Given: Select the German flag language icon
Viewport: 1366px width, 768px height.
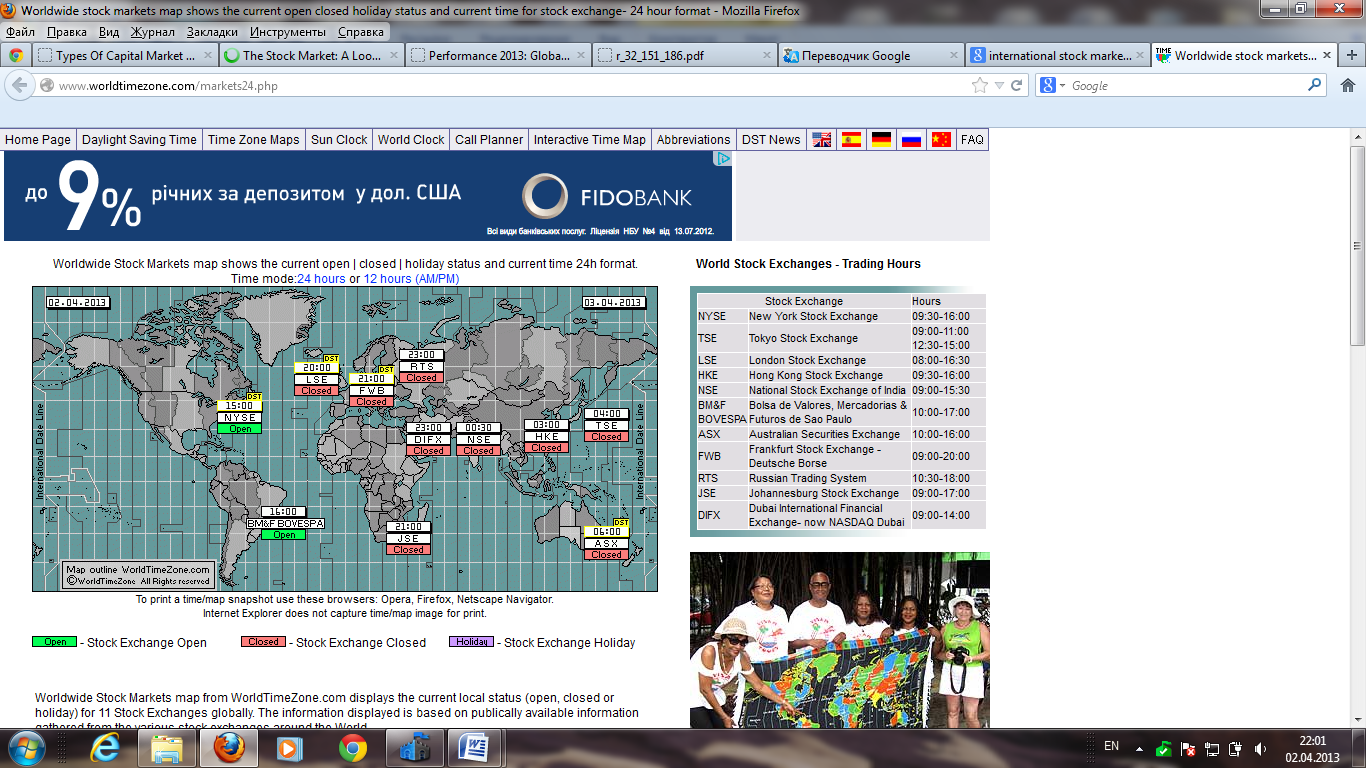Looking at the screenshot, I should pyautogui.click(x=881, y=140).
